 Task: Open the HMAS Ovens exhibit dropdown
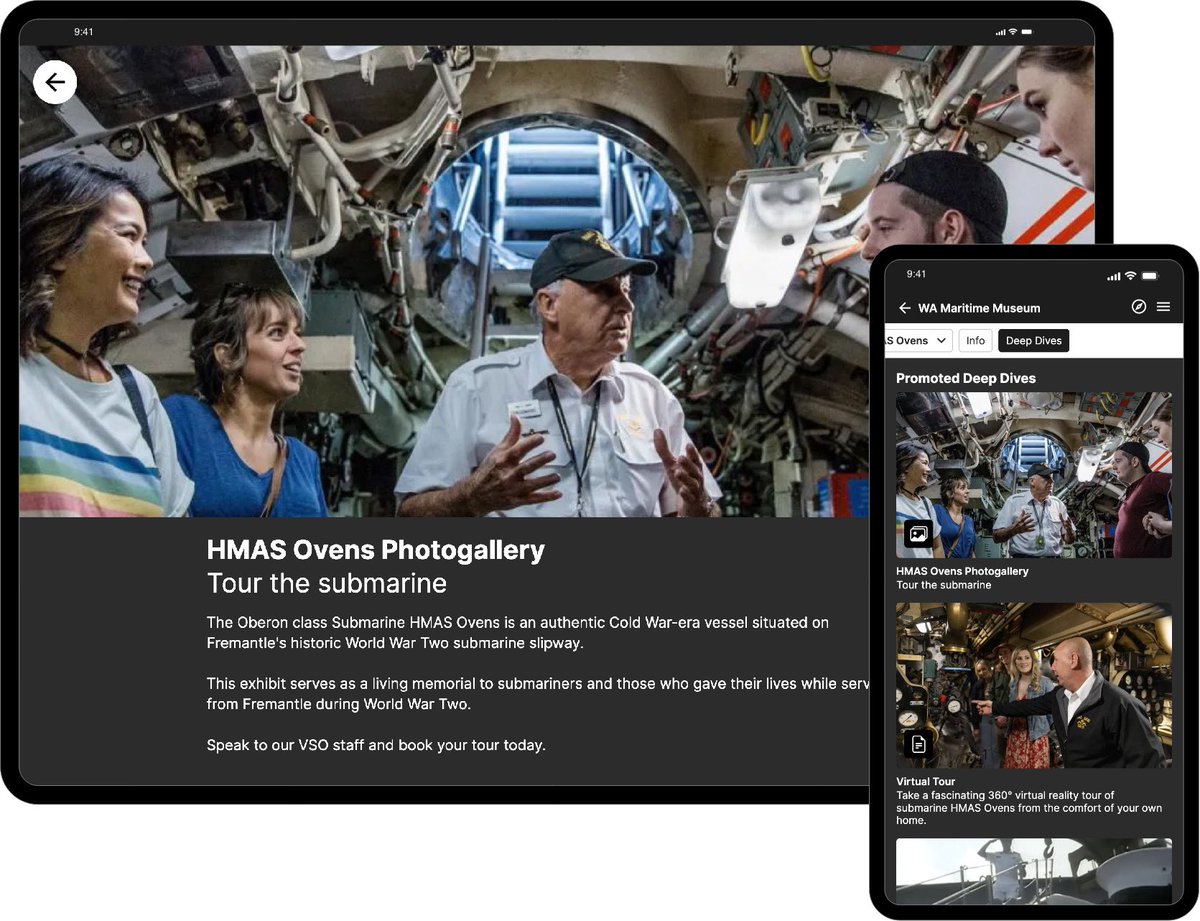(915, 340)
